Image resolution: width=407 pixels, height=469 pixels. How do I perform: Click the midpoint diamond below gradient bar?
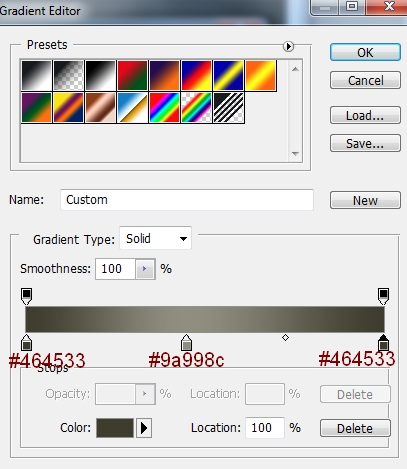[285, 338]
